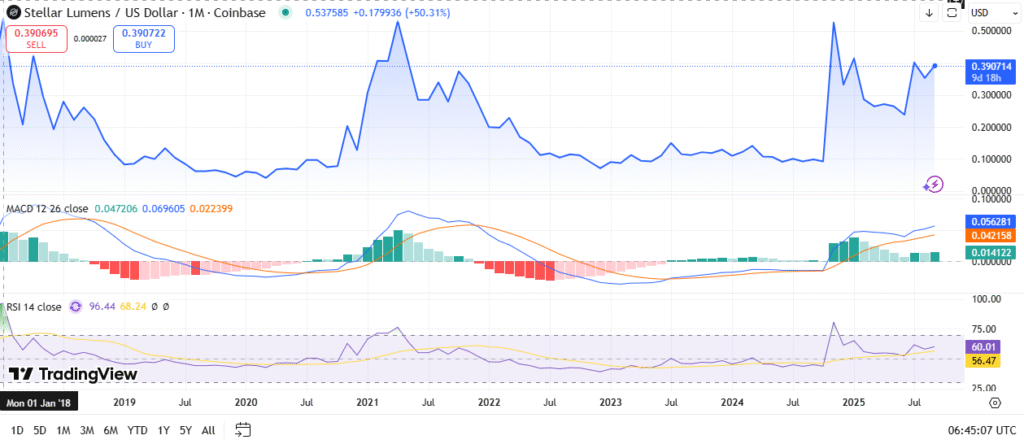Select the 1Y time range
Viewport: 1024px width, 444px height.
click(163, 430)
